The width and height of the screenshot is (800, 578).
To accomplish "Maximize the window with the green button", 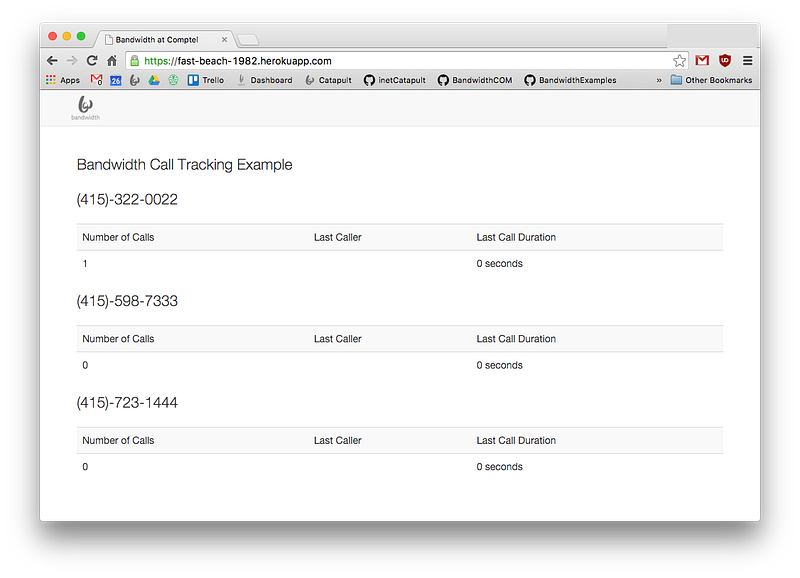I will coord(81,36).
